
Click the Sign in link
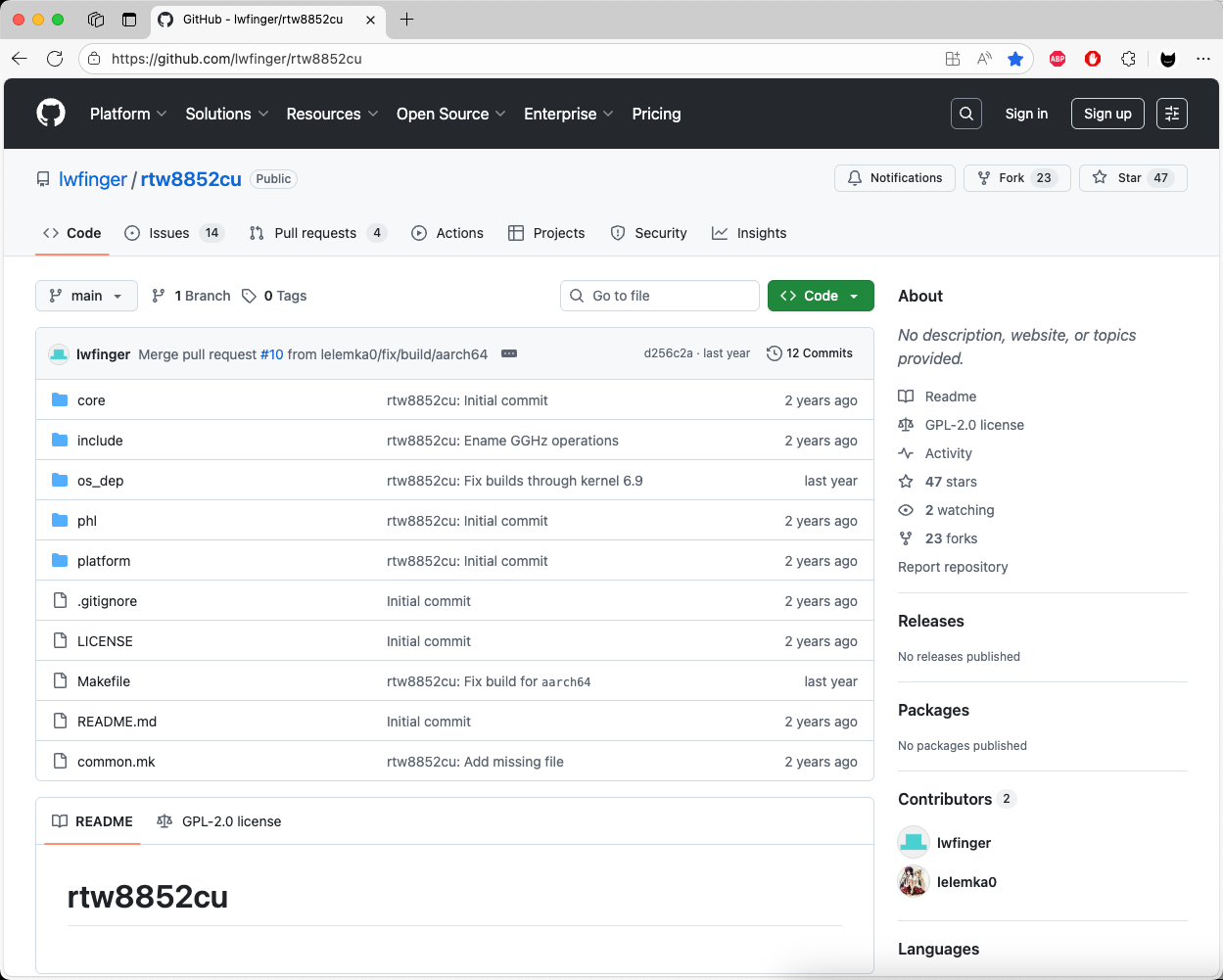coord(1026,114)
